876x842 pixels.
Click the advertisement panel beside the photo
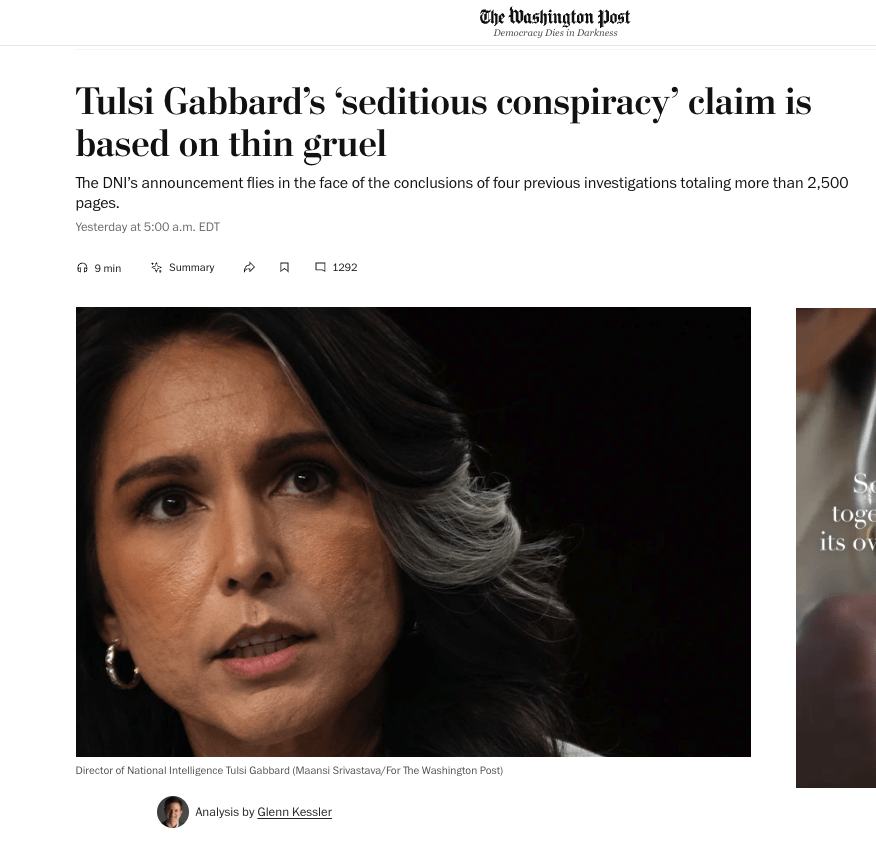click(x=836, y=548)
